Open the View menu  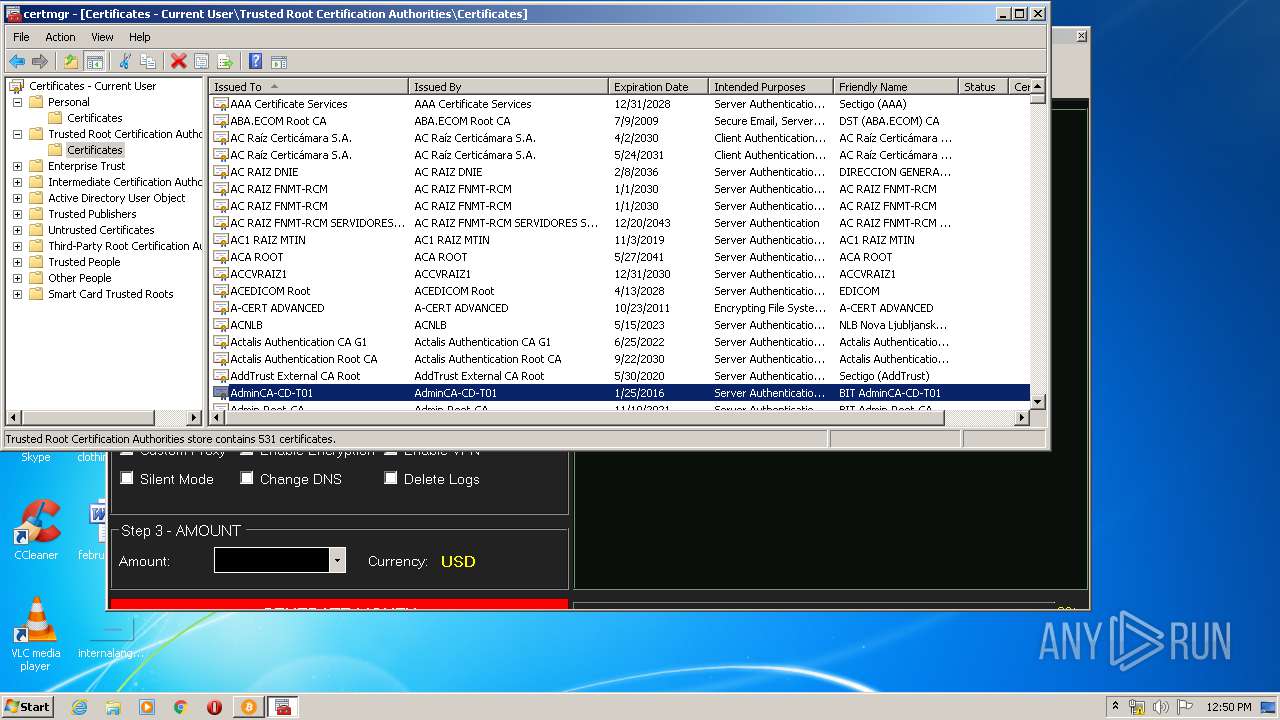click(x=102, y=37)
